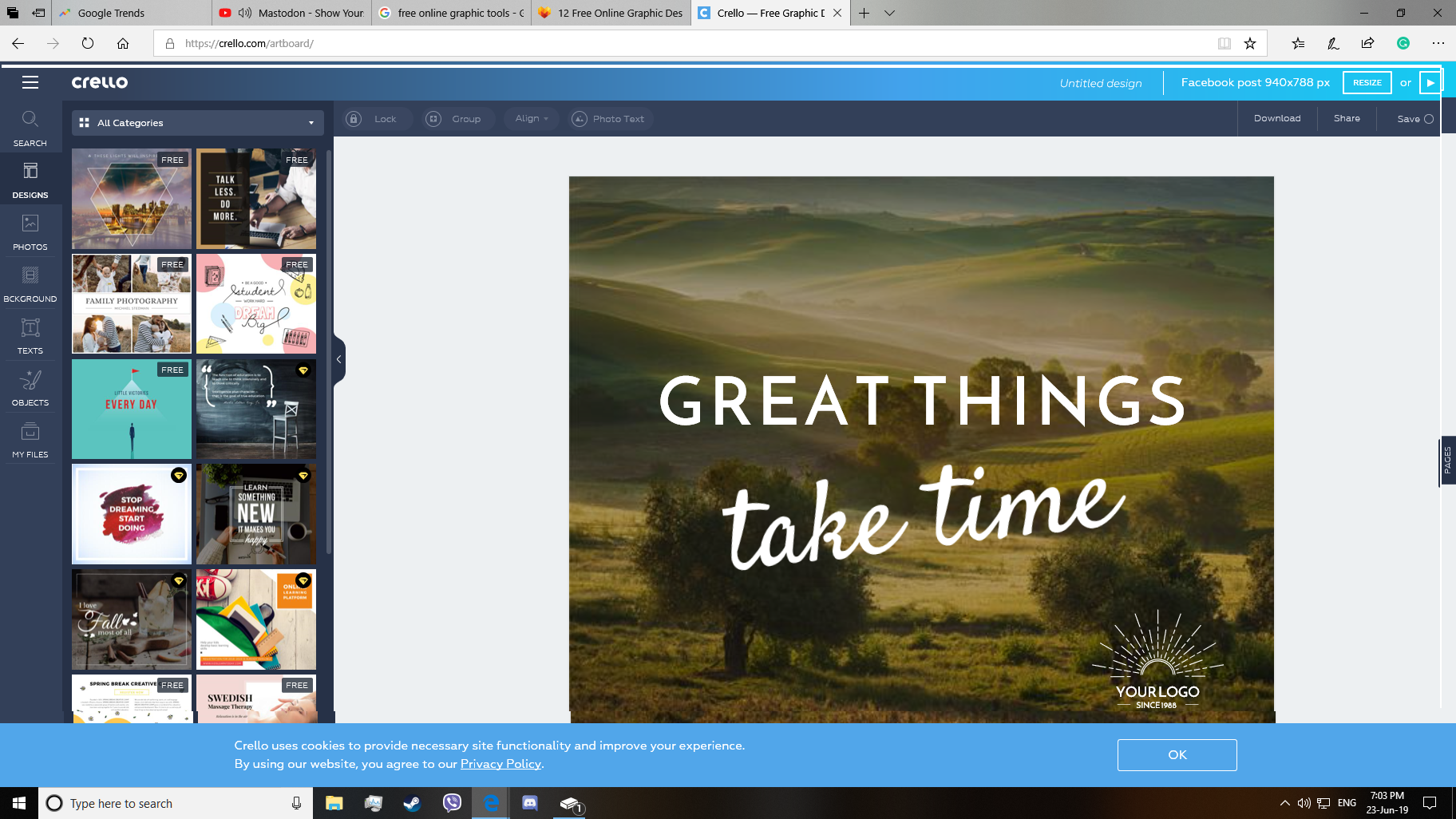Collapse the designs side panel
The width and height of the screenshot is (1456, 819).
[339, 359]
